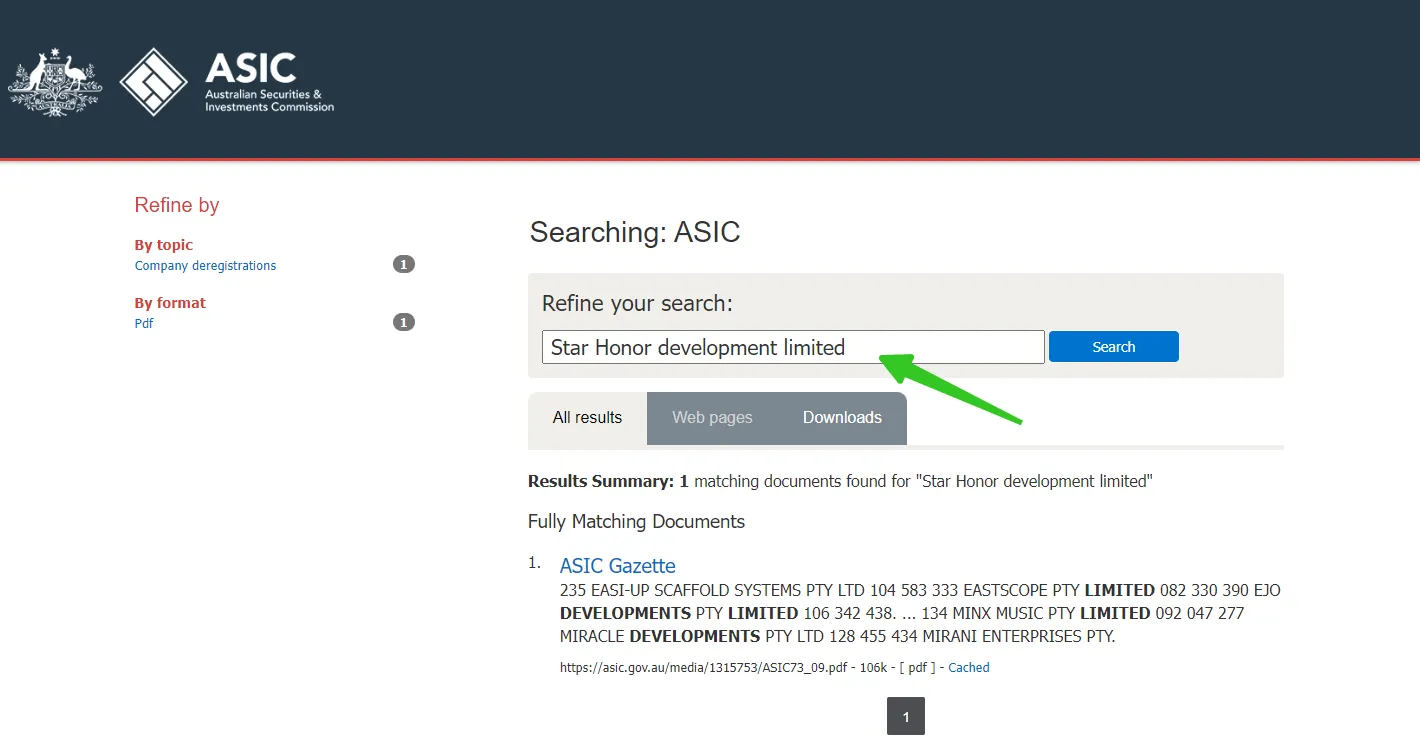Click the blue Search button
Screen dimensions: 1420x743
[1114, 347]
